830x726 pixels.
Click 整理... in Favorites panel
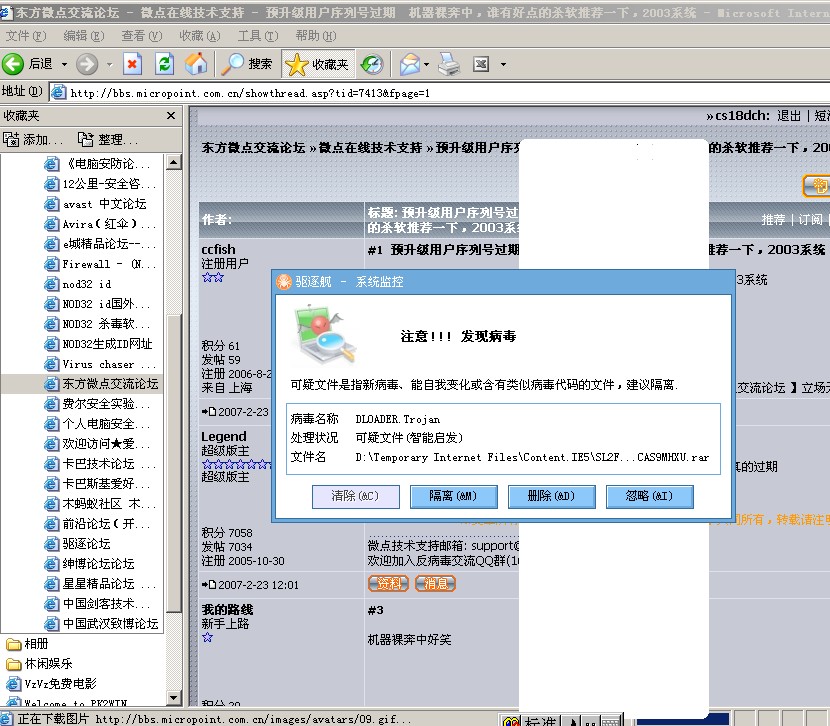(x=108, y=140)
